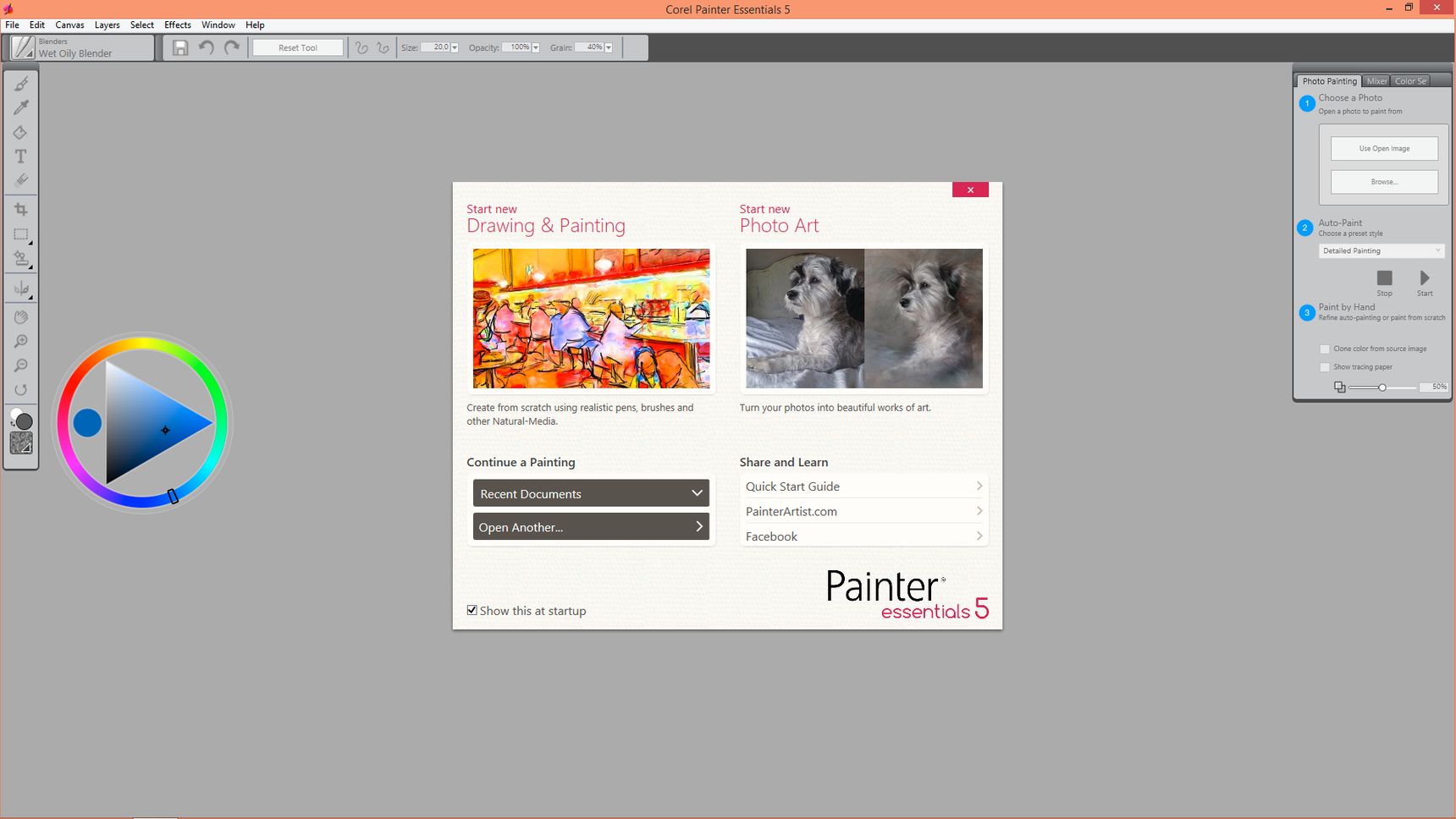Open the Effects menu
The height and width of the screenshot is (819, 1456).
(178, 25)
